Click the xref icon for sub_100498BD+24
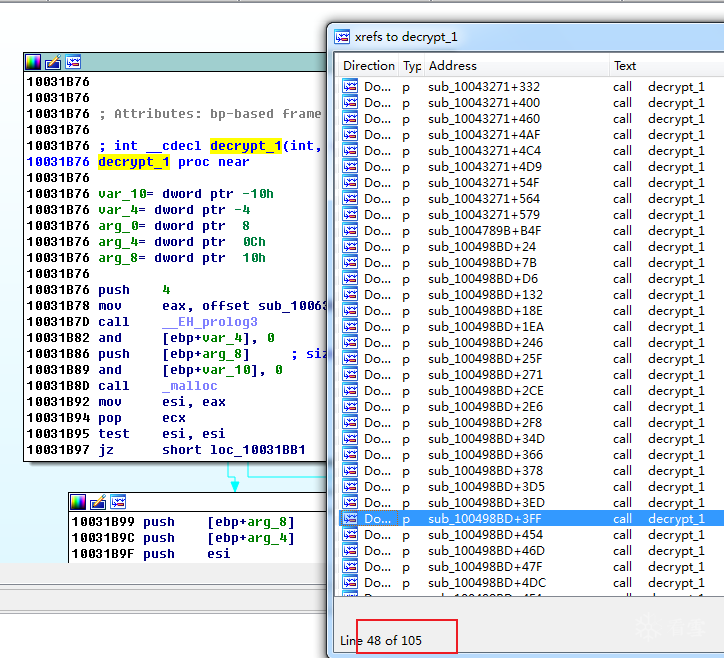 point(350,247)
